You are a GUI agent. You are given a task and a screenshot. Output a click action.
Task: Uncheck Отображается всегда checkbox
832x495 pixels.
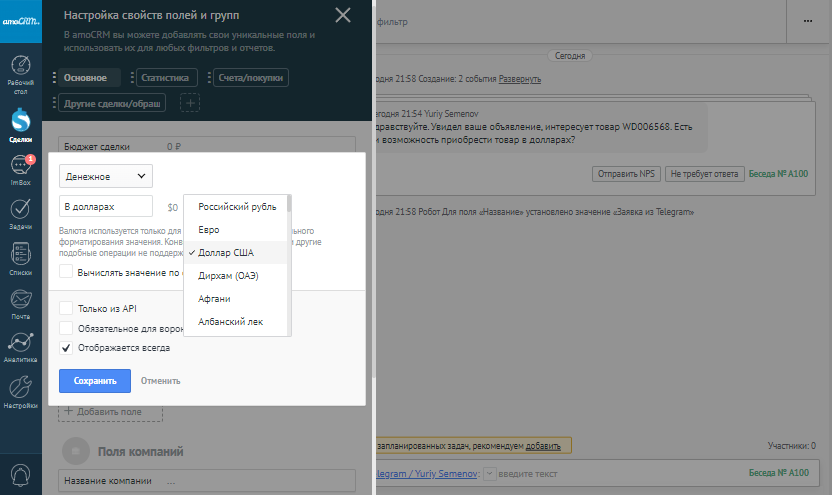click(x=66, y=348)
